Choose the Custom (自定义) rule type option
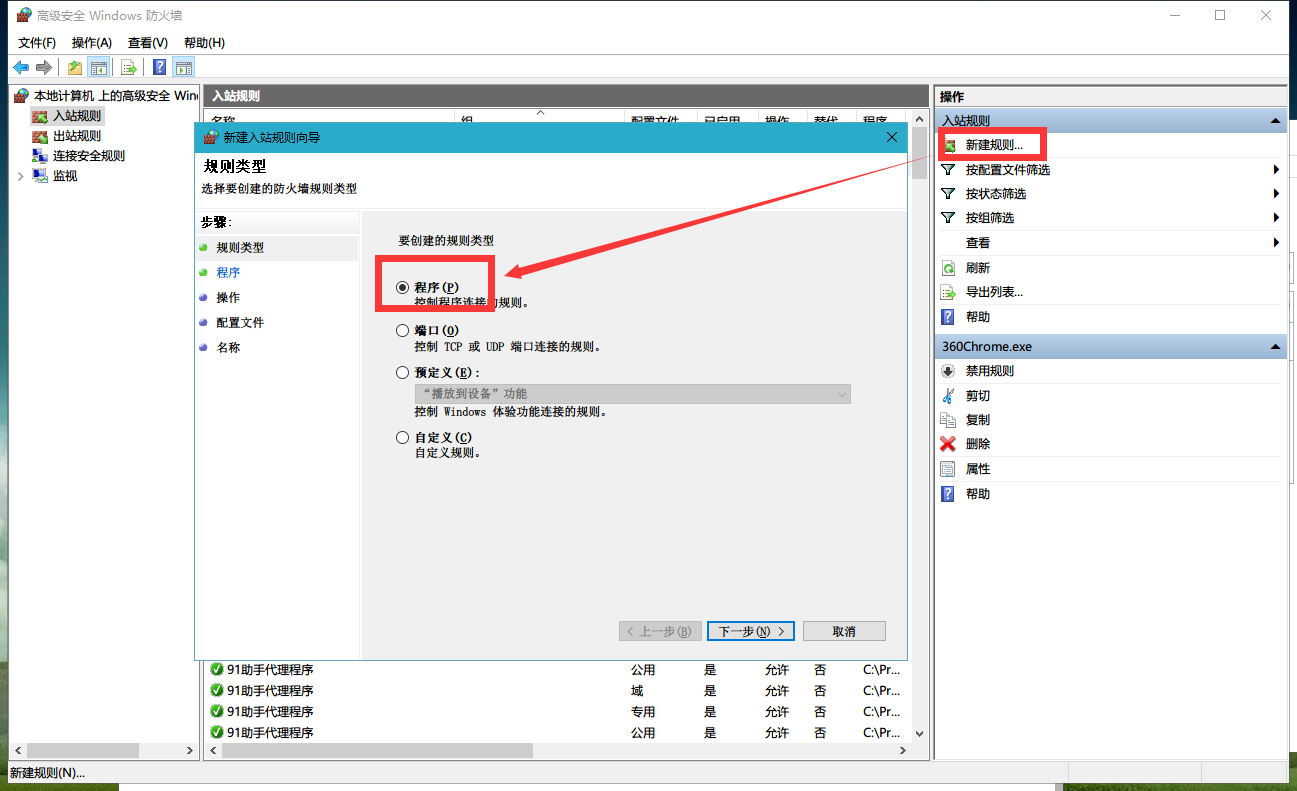 403,438
